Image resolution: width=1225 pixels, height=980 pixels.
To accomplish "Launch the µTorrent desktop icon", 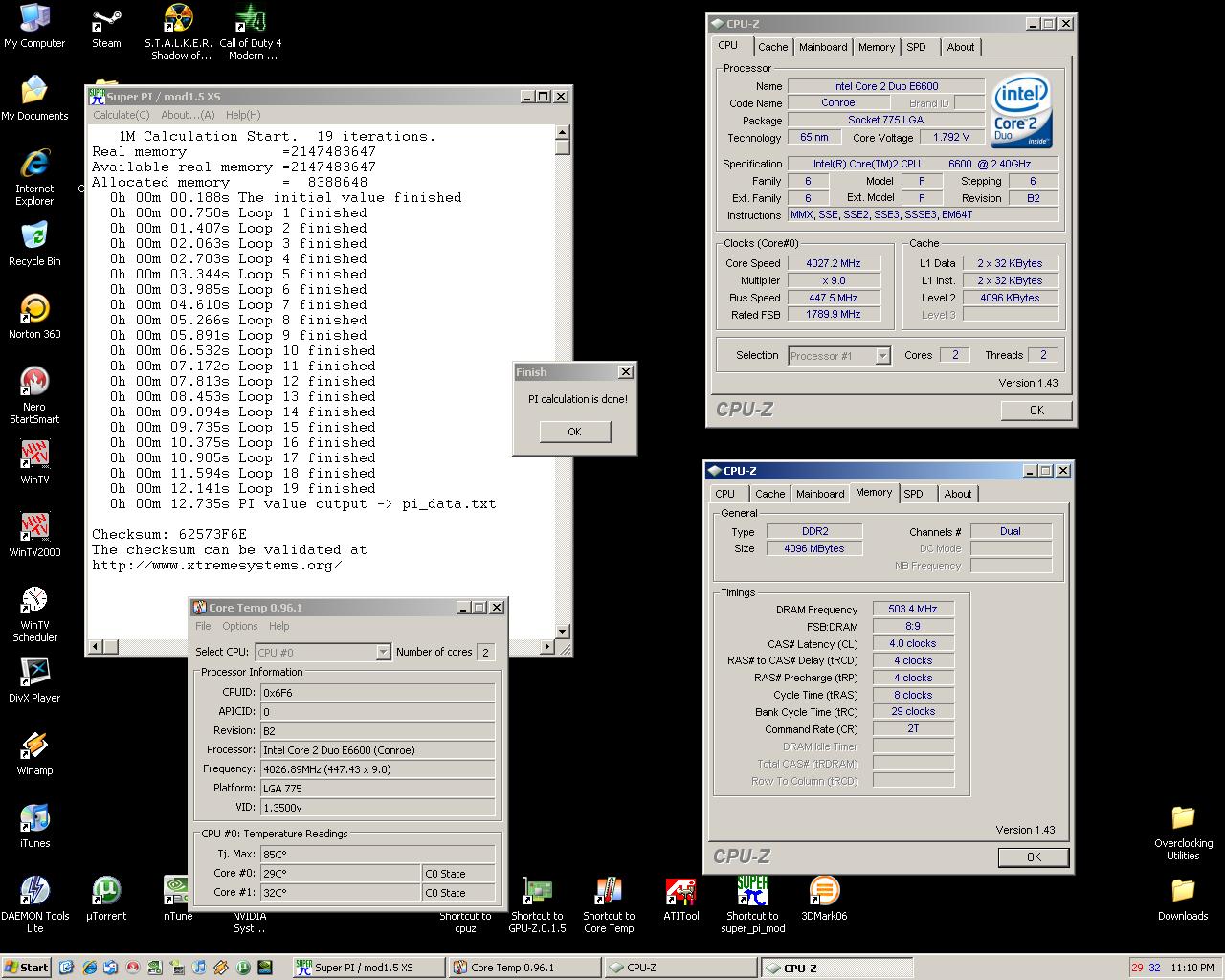I will point(106,899).
